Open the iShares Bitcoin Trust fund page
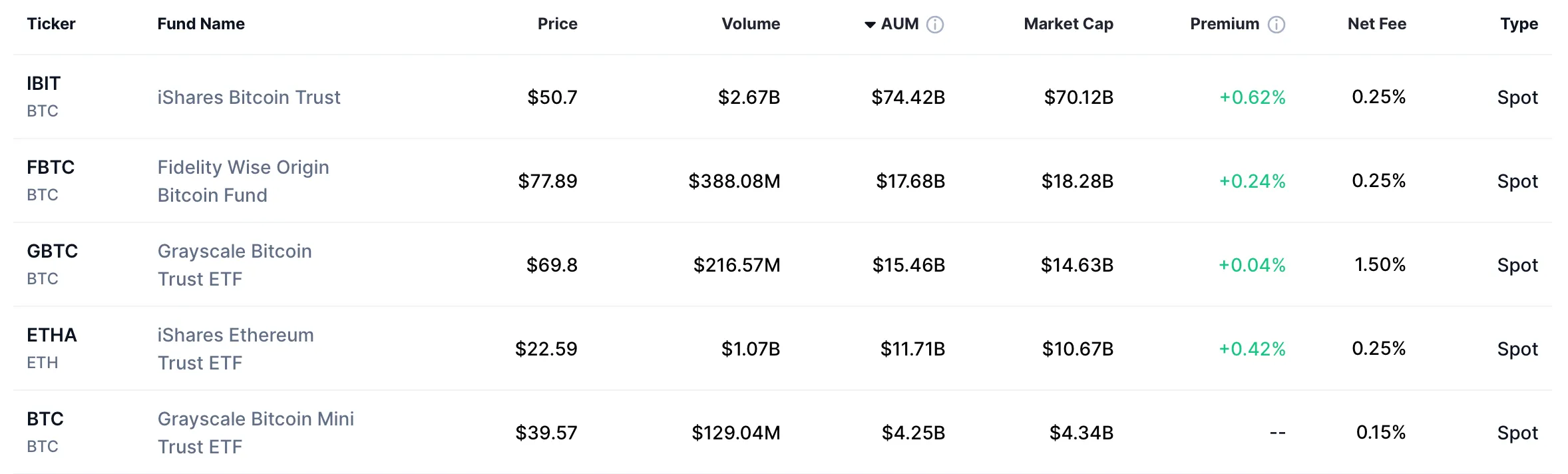Viewport: 1568px width, 474px height. (x=248, y=97)
